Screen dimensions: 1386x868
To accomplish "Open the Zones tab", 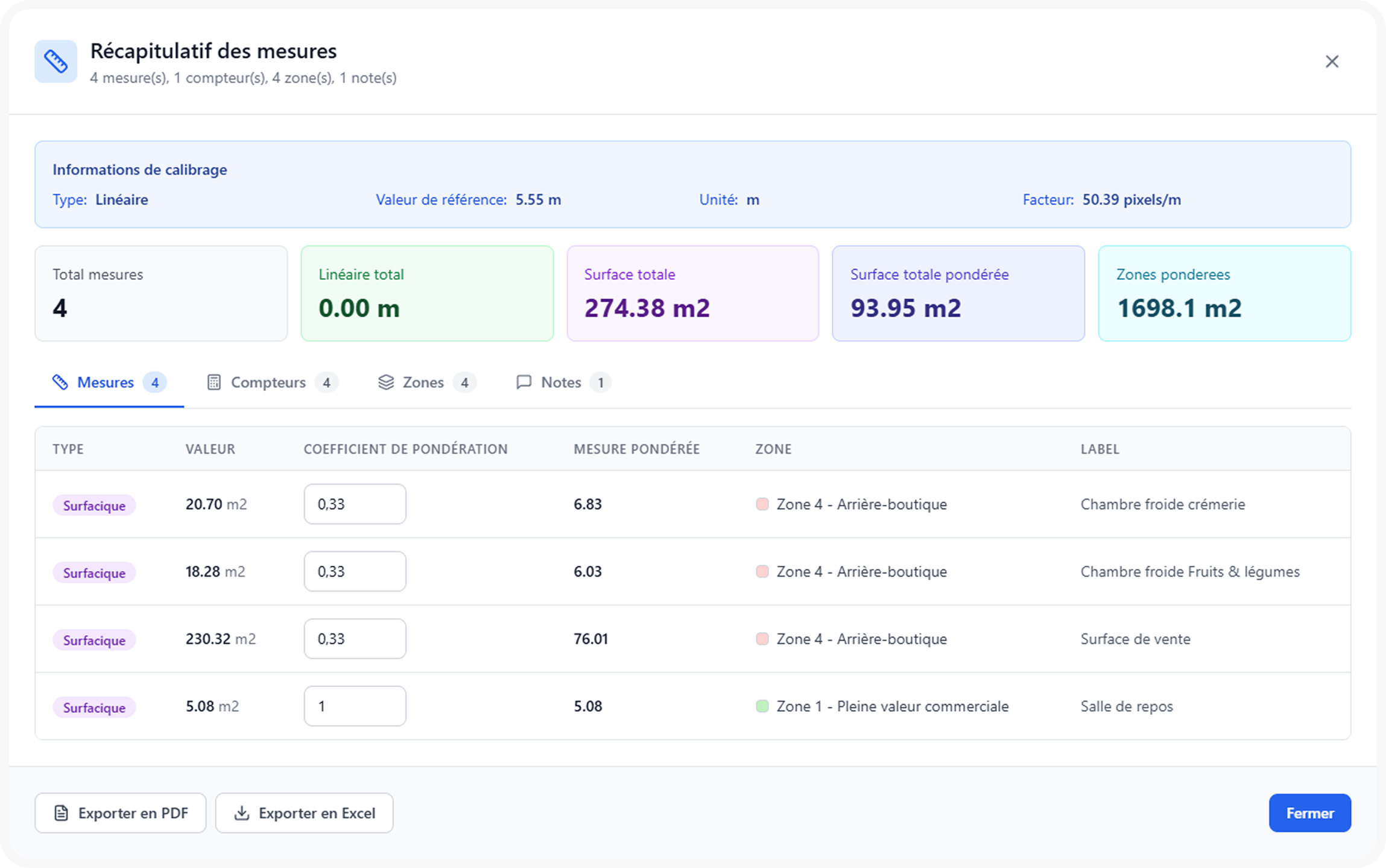I will click(427, 382).
